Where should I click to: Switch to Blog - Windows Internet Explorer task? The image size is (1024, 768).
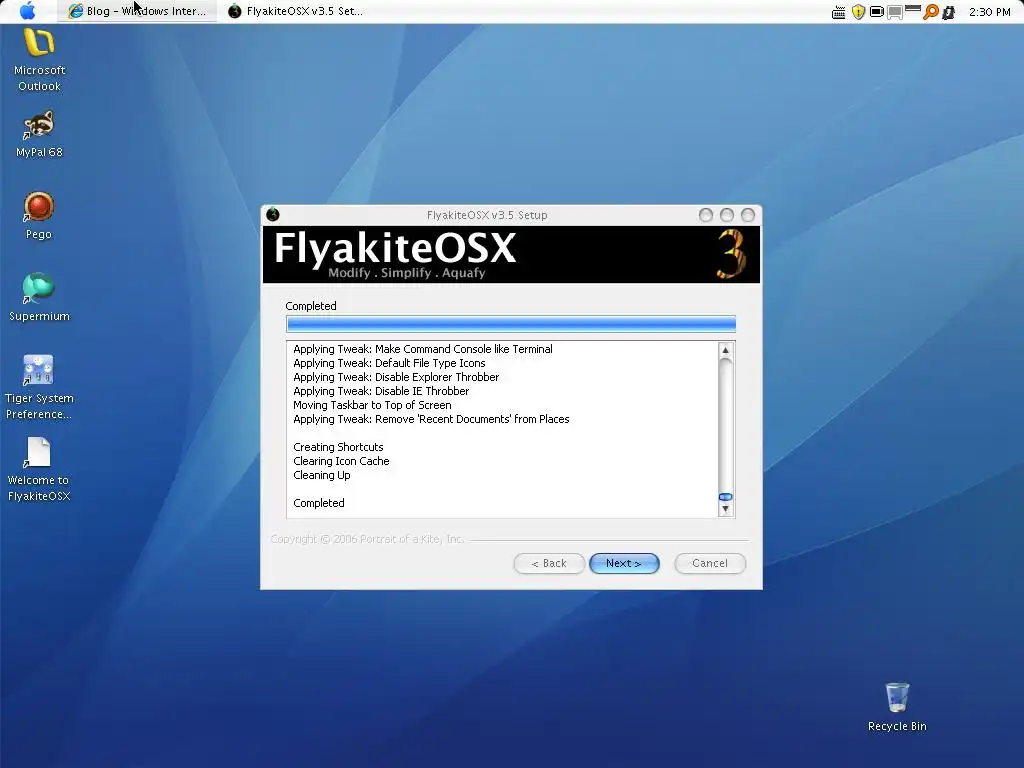[x=137, y=11]
